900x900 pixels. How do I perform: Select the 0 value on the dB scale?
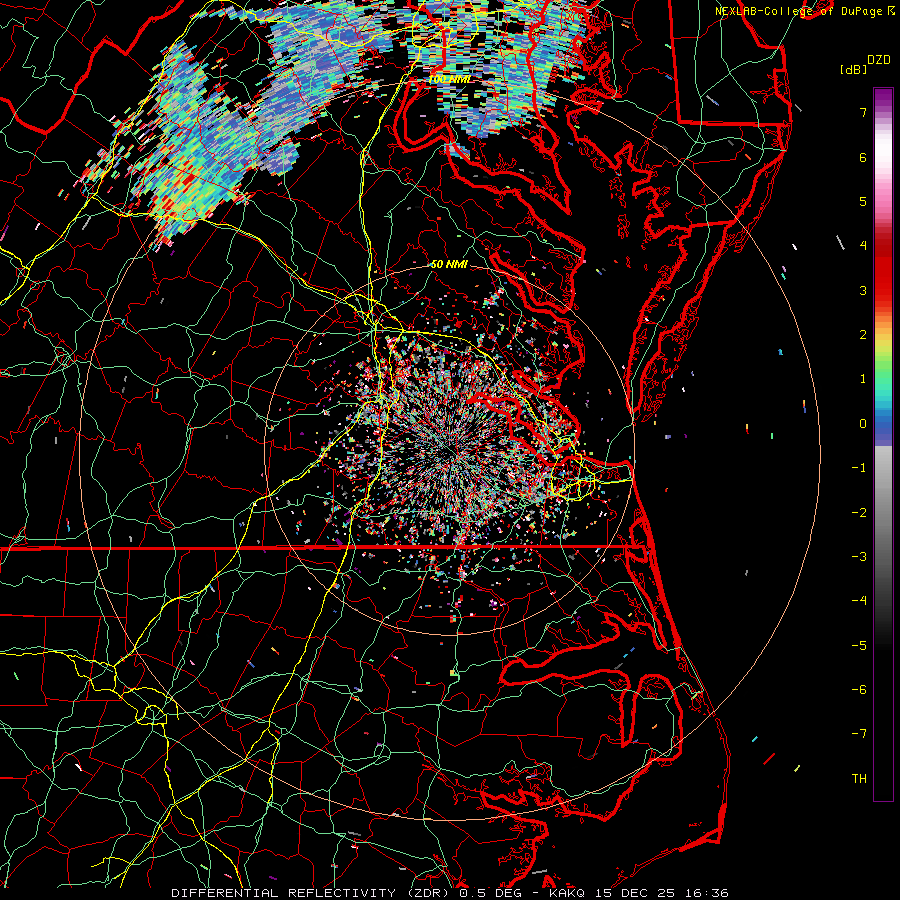(863, 424)
